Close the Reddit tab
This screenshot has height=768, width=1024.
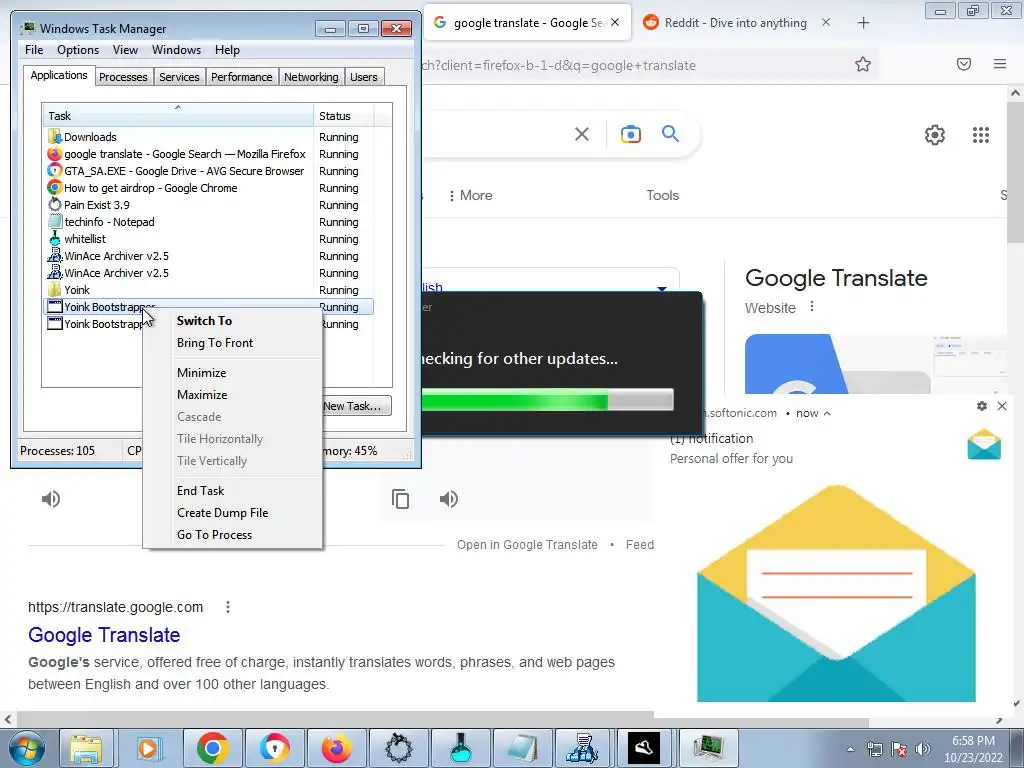[826, 22]
